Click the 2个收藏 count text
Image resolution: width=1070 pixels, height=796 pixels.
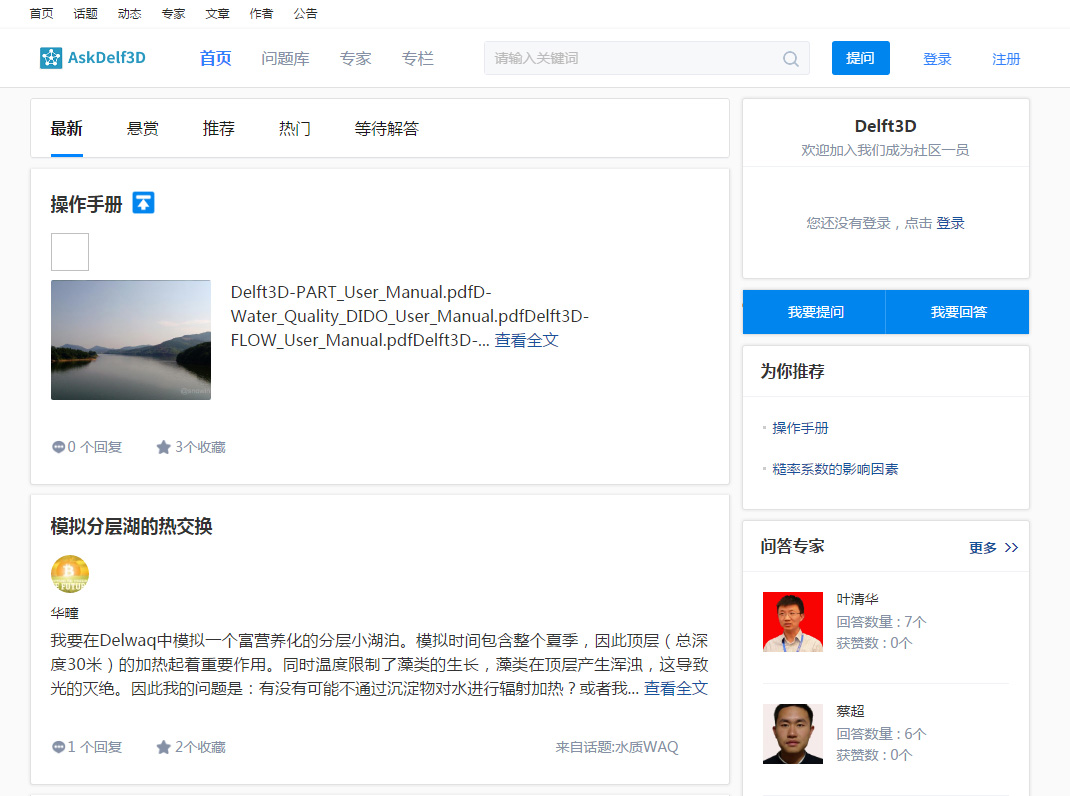(200, 747)
